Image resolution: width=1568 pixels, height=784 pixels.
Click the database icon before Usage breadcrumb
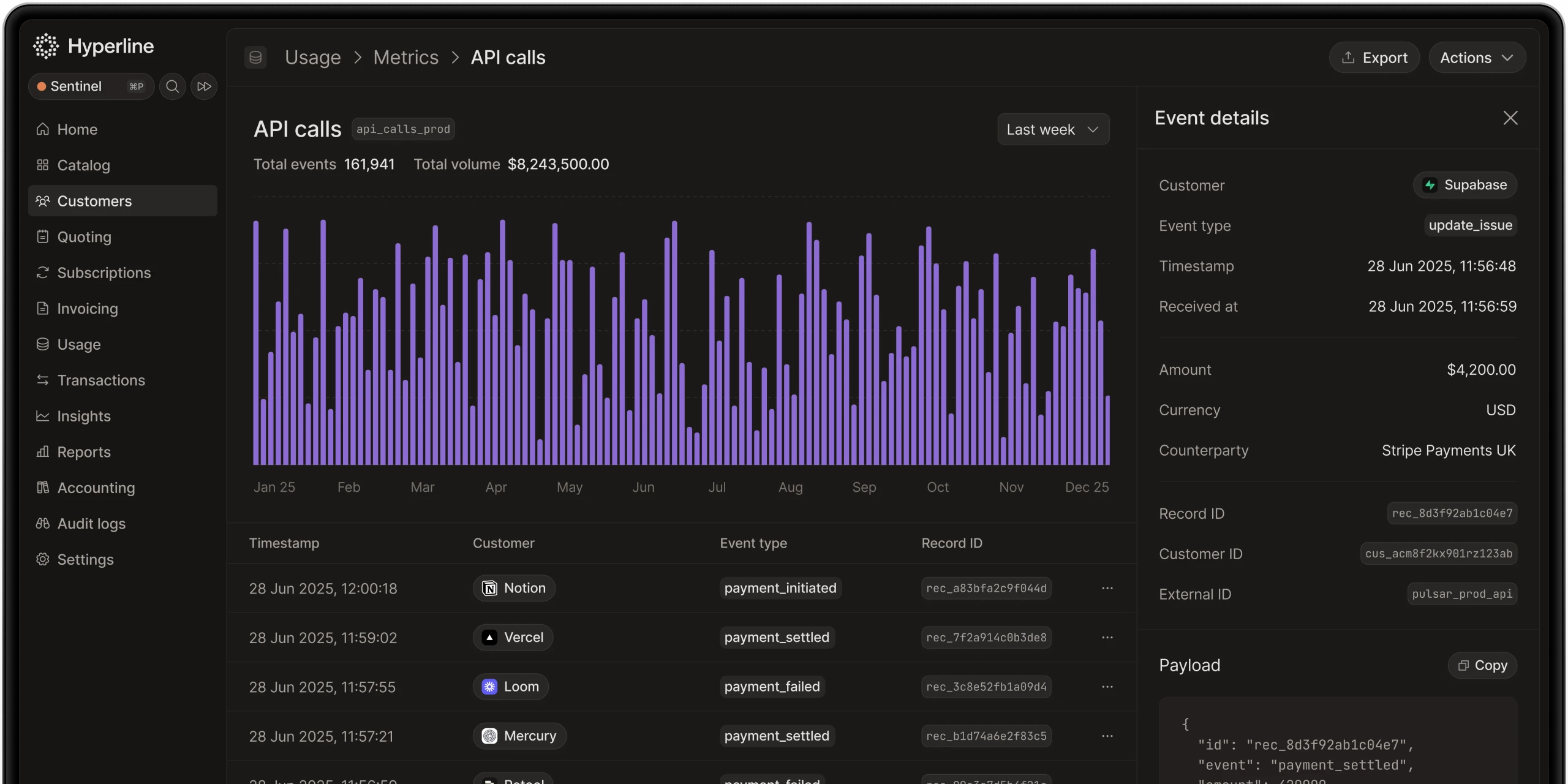[x=255, y=58]
